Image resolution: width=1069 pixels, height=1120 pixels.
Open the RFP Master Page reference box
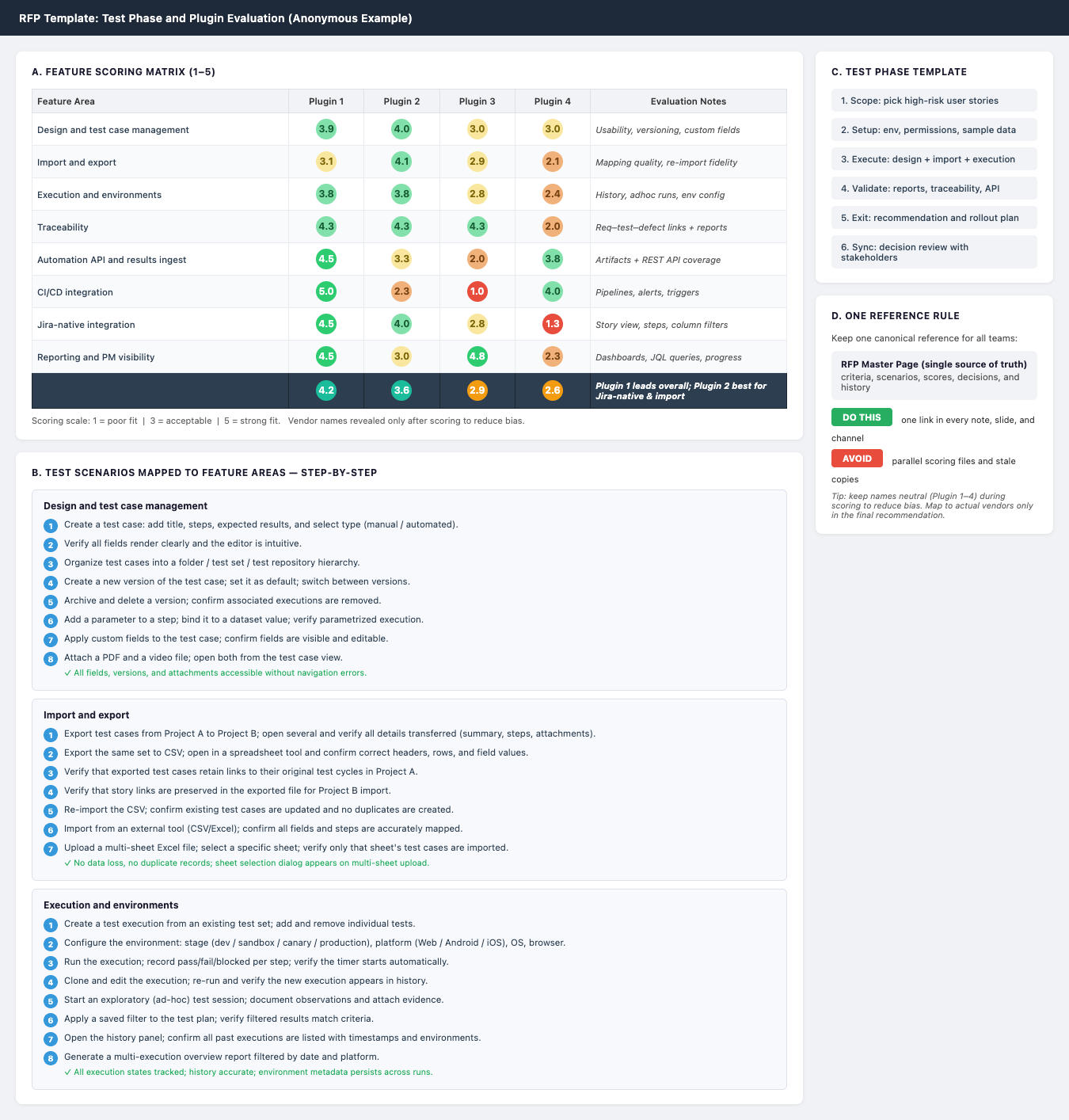tap(934, 375)
